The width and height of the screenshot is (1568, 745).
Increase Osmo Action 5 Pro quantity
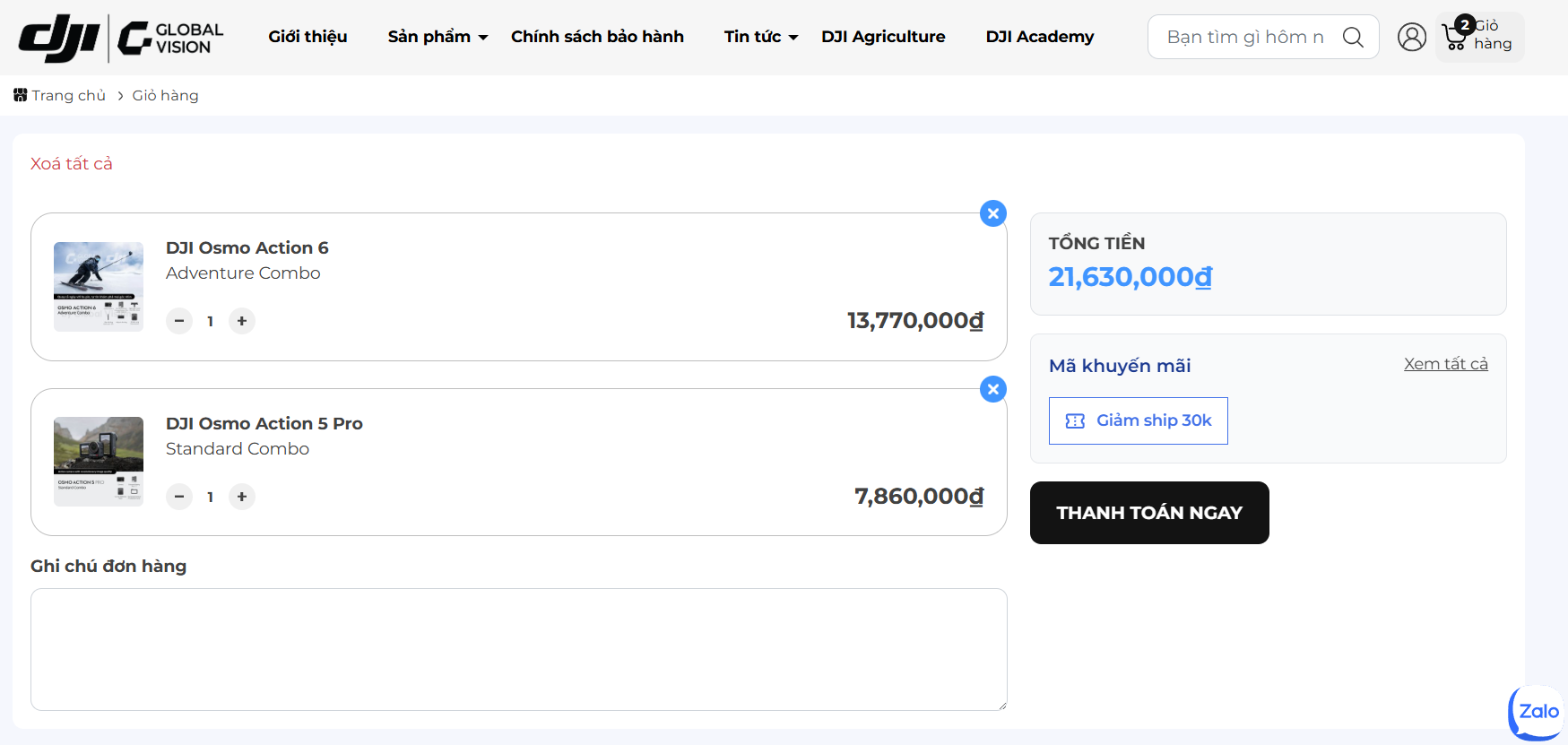coord(242,497)
